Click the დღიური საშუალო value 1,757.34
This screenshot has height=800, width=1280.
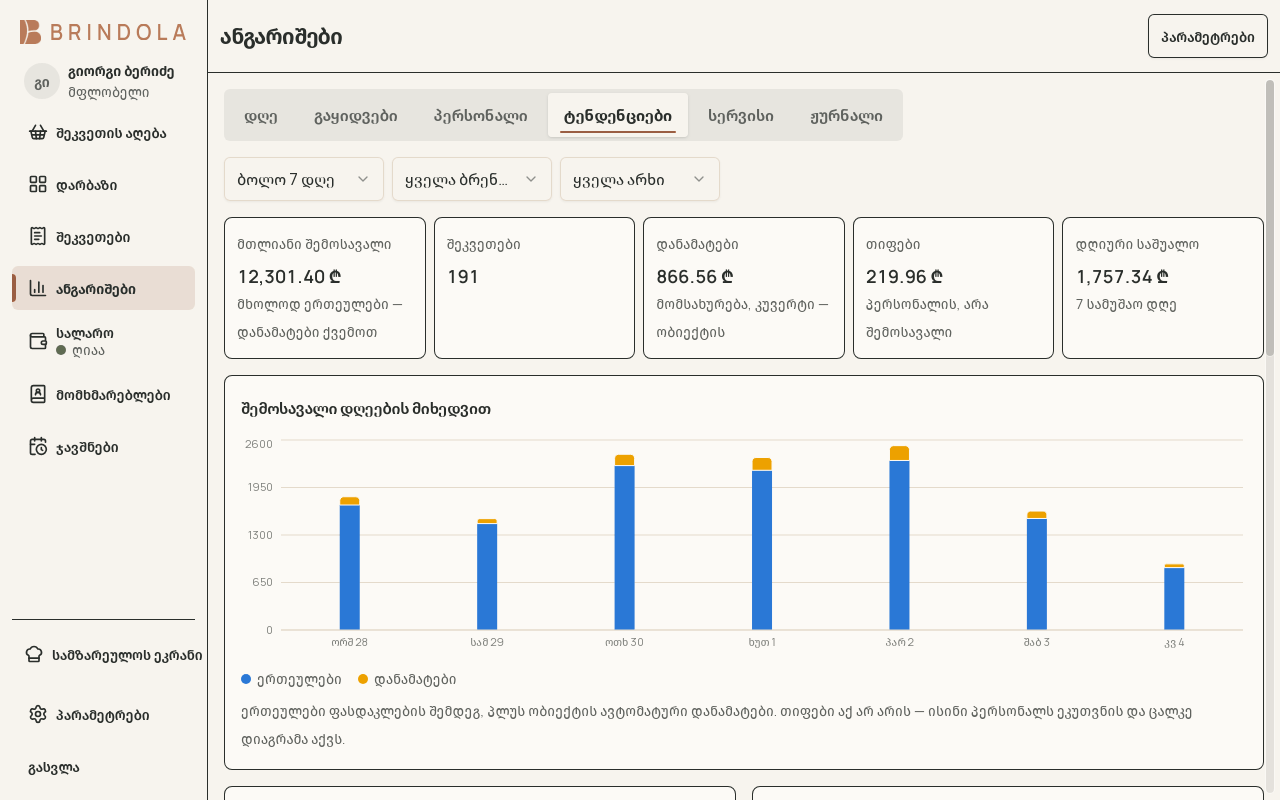1122,277
